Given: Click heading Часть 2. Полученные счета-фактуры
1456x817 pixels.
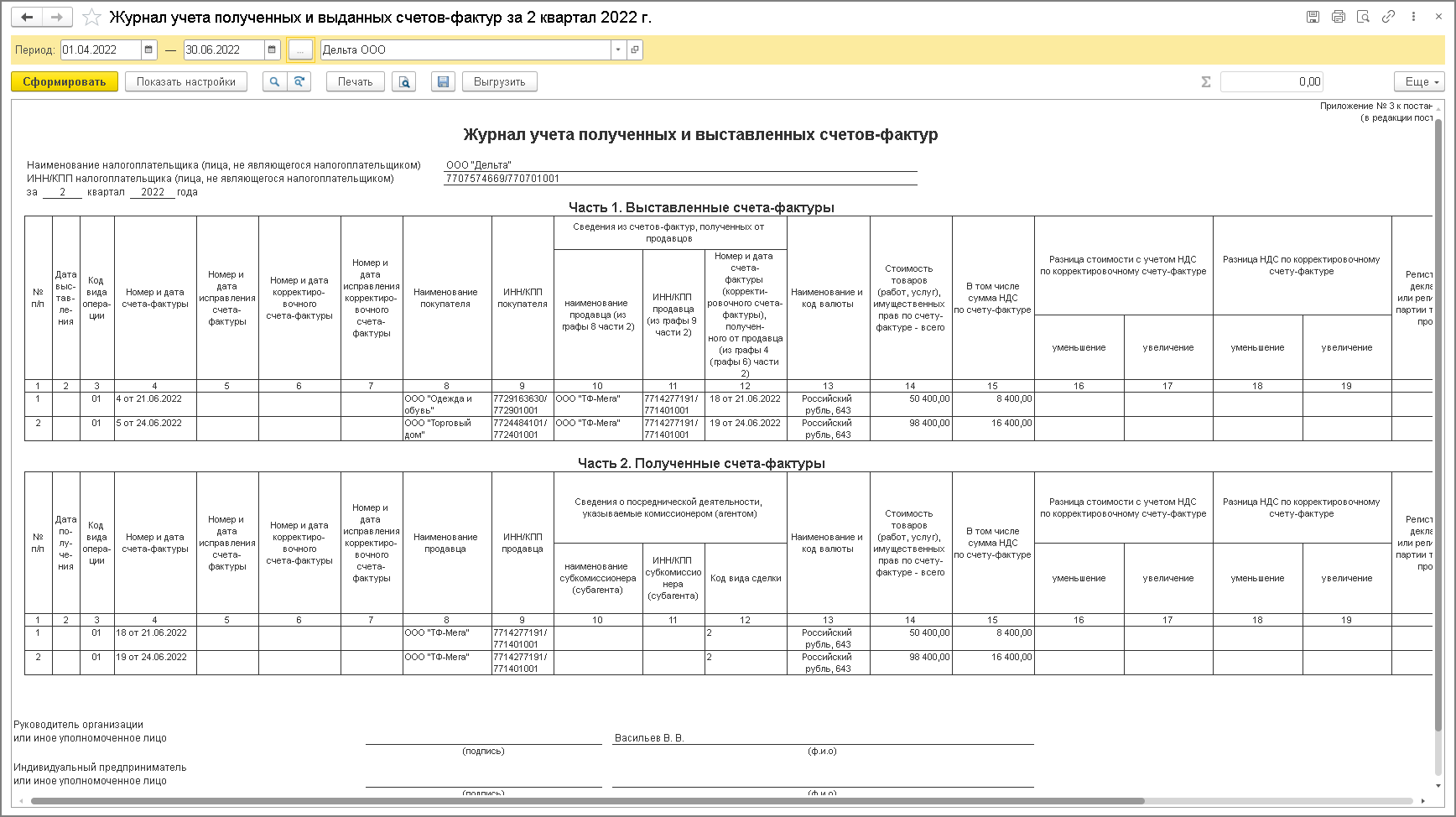Looking at the screenshot, I should coord(701,463).
